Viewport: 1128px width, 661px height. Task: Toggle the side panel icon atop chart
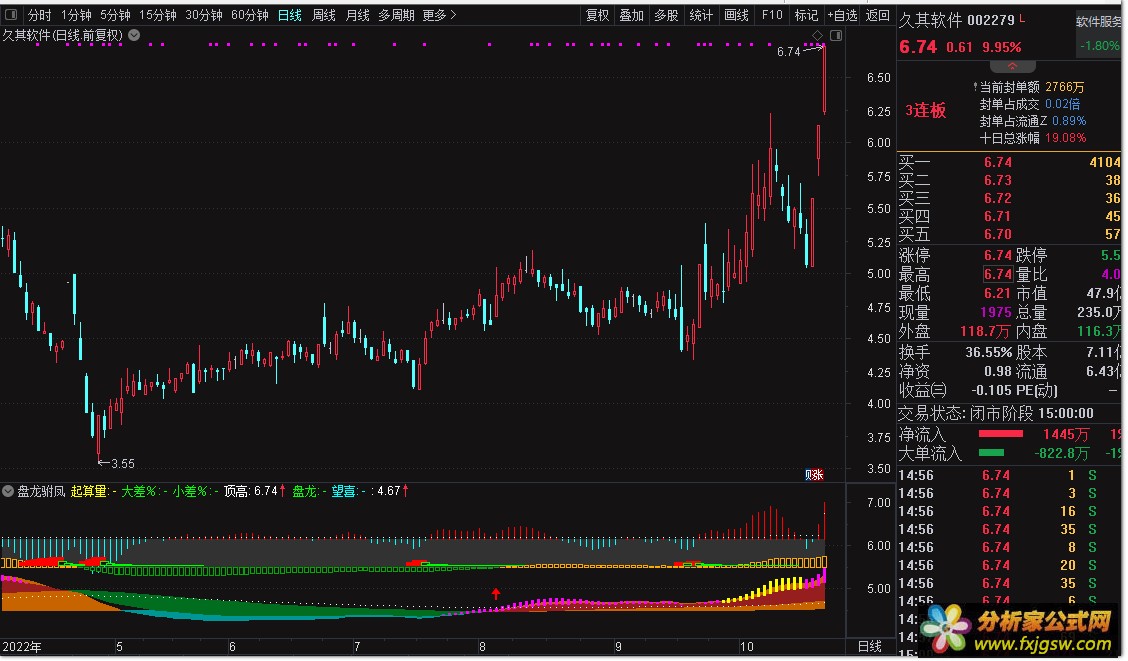point(836,35)
